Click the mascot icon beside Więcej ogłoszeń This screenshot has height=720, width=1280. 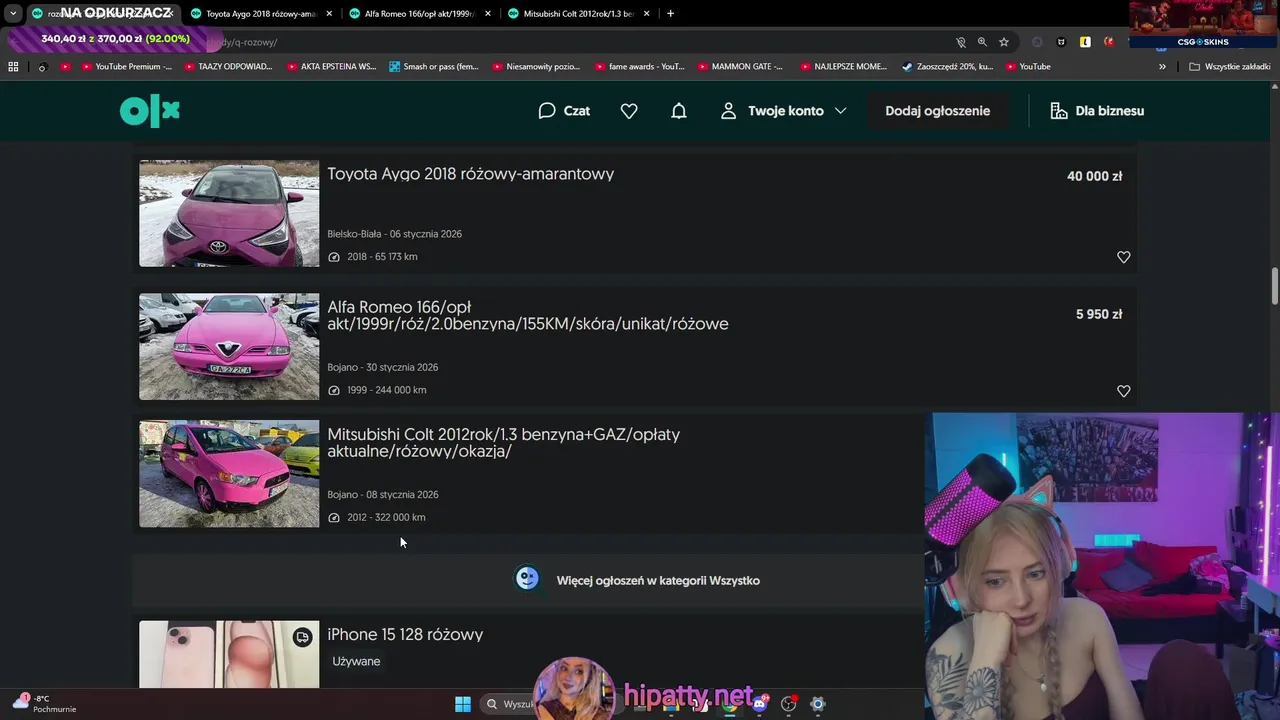click(527, 579)
